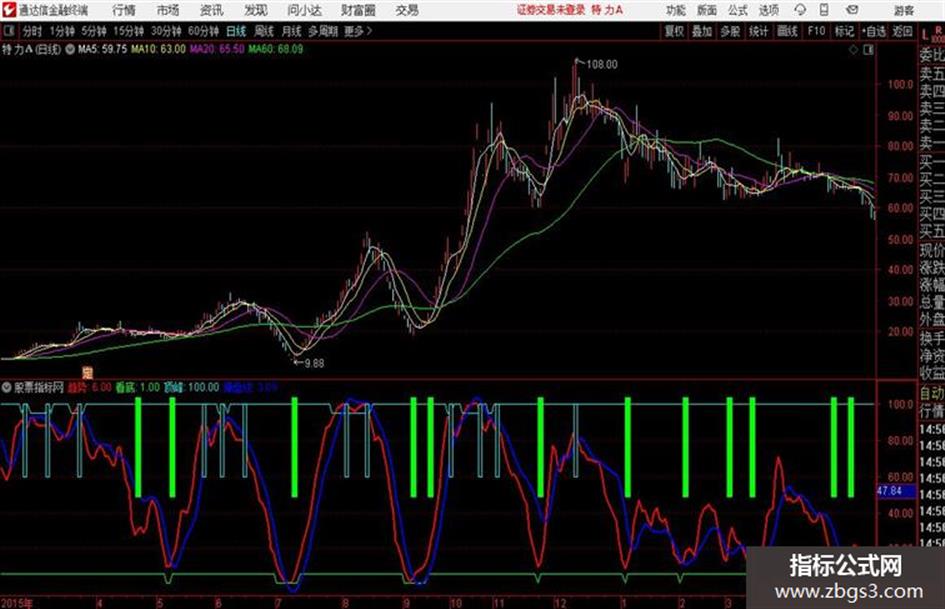Expand the 股票指标网 sub-indicator dropdown
The image size is (945, 609).
[x=7, y=387]
